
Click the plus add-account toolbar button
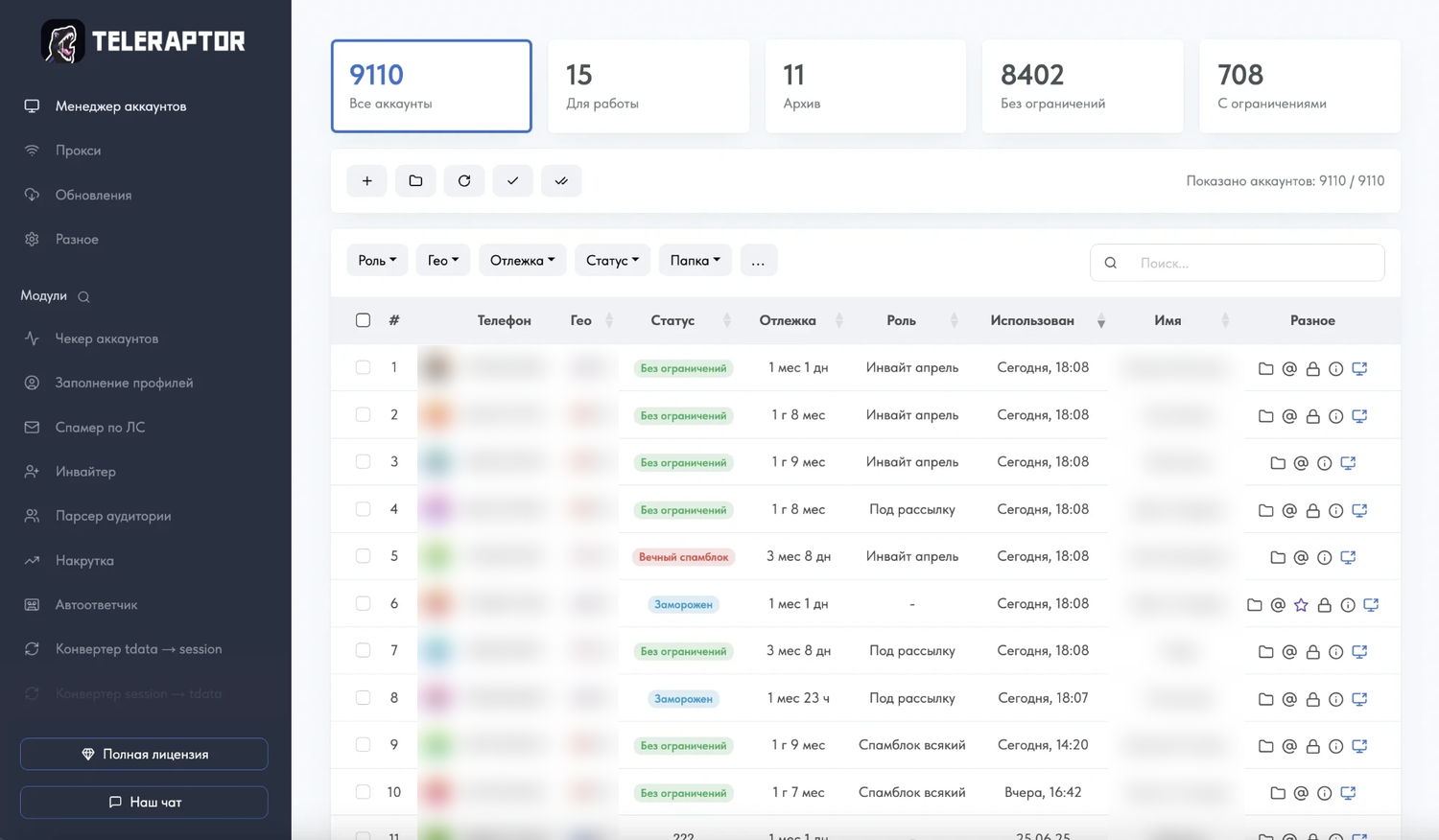tap(366, 180)
